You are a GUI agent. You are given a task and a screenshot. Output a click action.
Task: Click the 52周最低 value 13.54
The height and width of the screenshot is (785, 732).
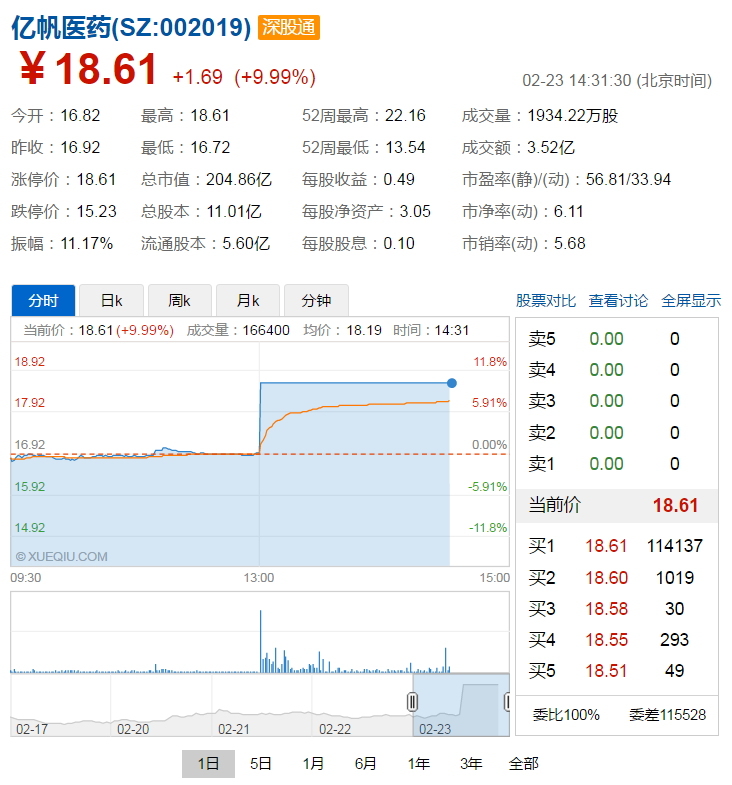click(405, 148)
